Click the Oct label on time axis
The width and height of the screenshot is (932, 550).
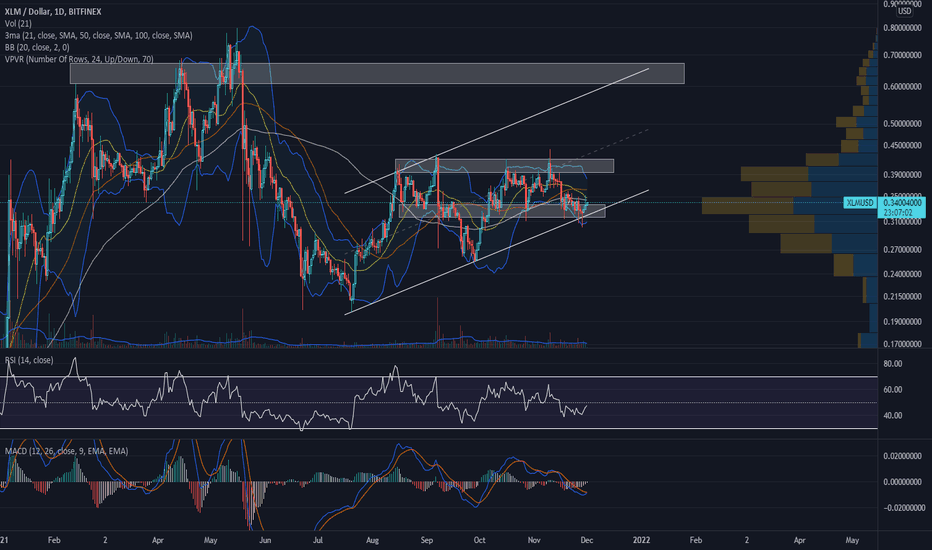(479, 540)
